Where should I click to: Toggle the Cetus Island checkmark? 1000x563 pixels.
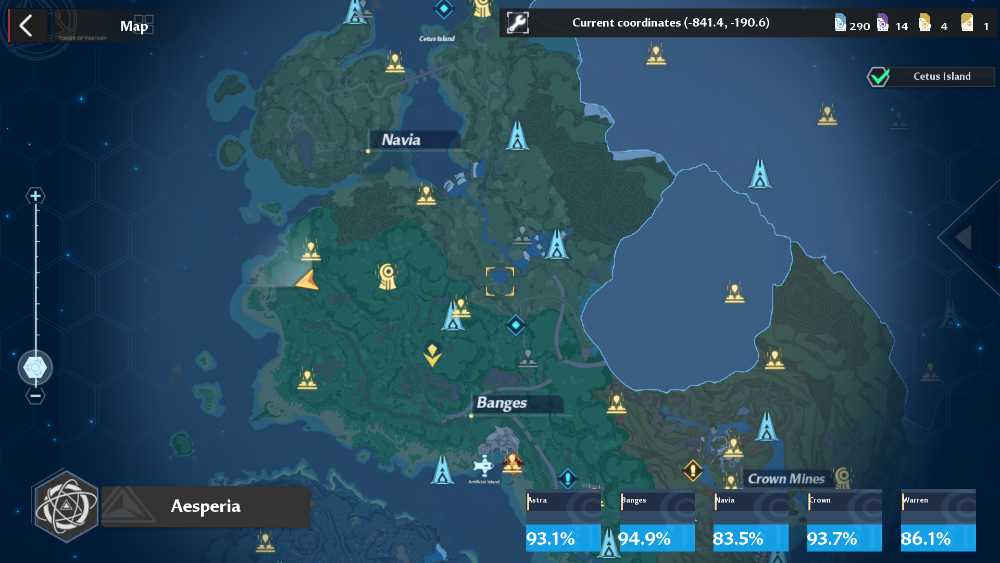click(x=878, y=77)
